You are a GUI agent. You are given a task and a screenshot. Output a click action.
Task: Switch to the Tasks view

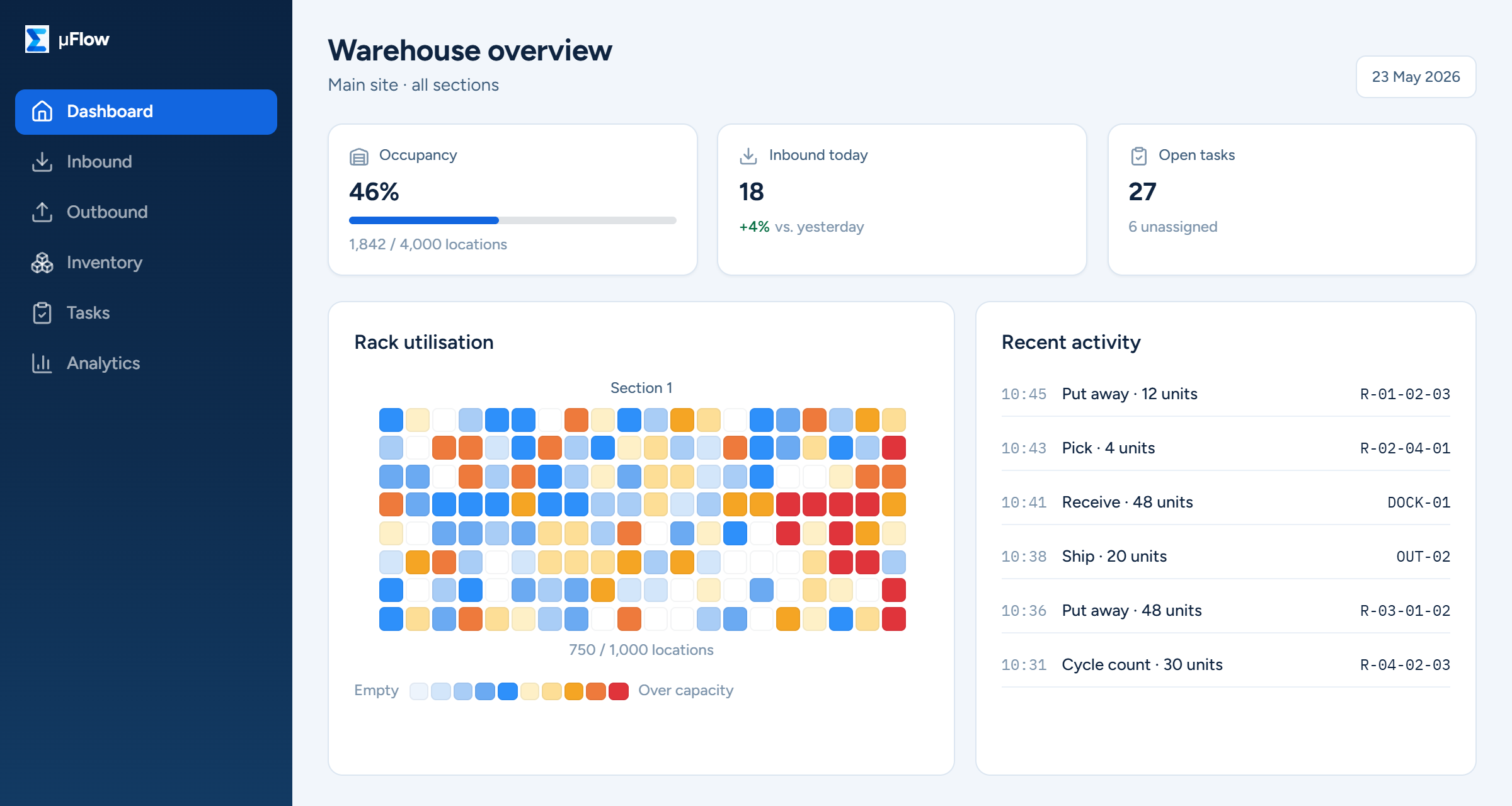[146, 313]
